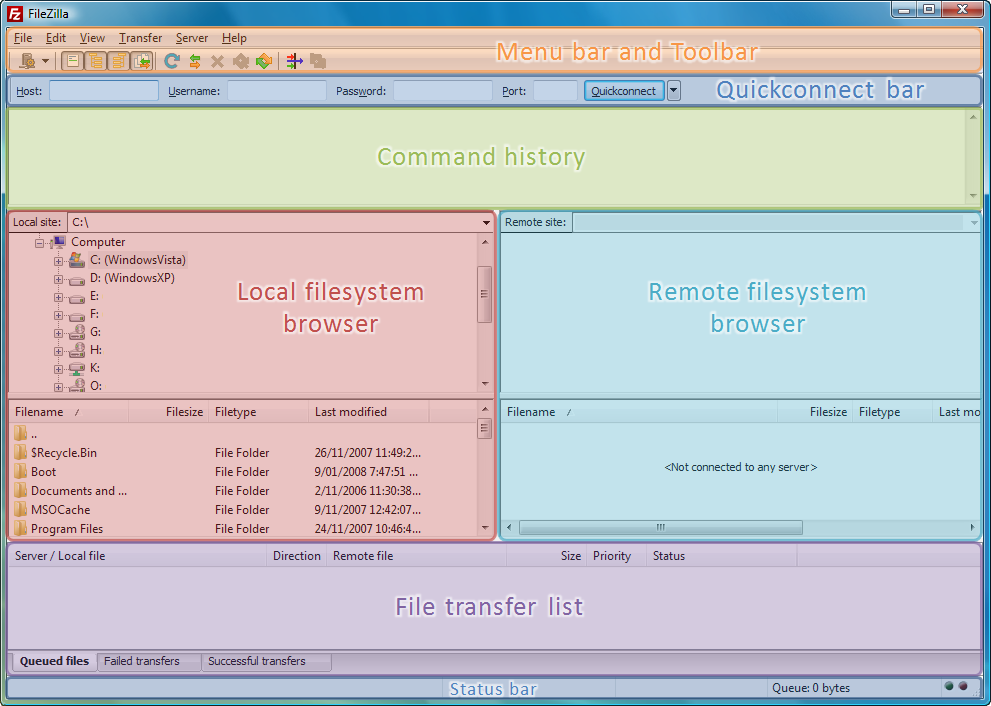Image resolution: width=991 pixels, height=706 pixels.
Task: Open the Site Manager toolbar icon
Action: (x=27, y=61)
